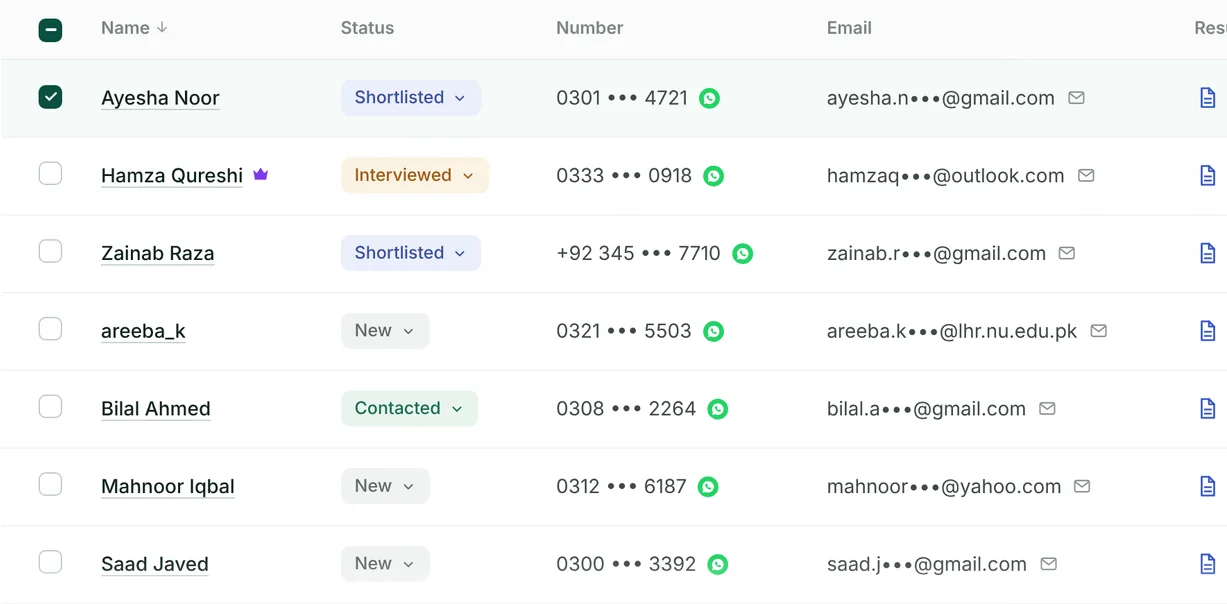Uncheck the Ayesha Noor row checkbox

click(x=50, y=97)
